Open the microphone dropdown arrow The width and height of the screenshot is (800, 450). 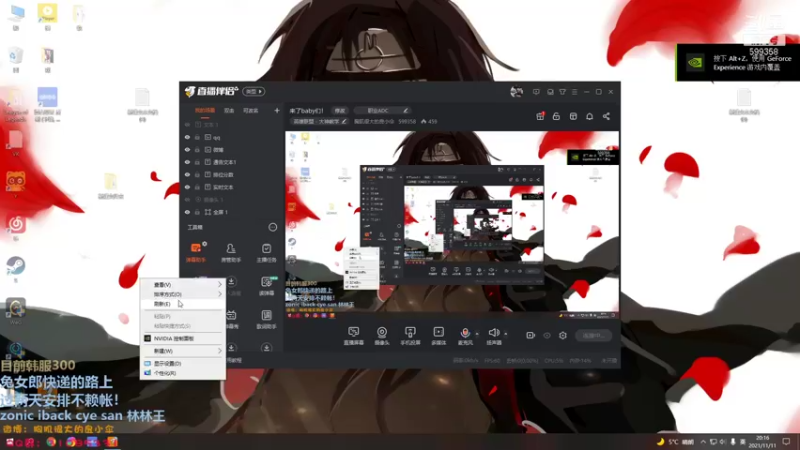tap(477, 334)
